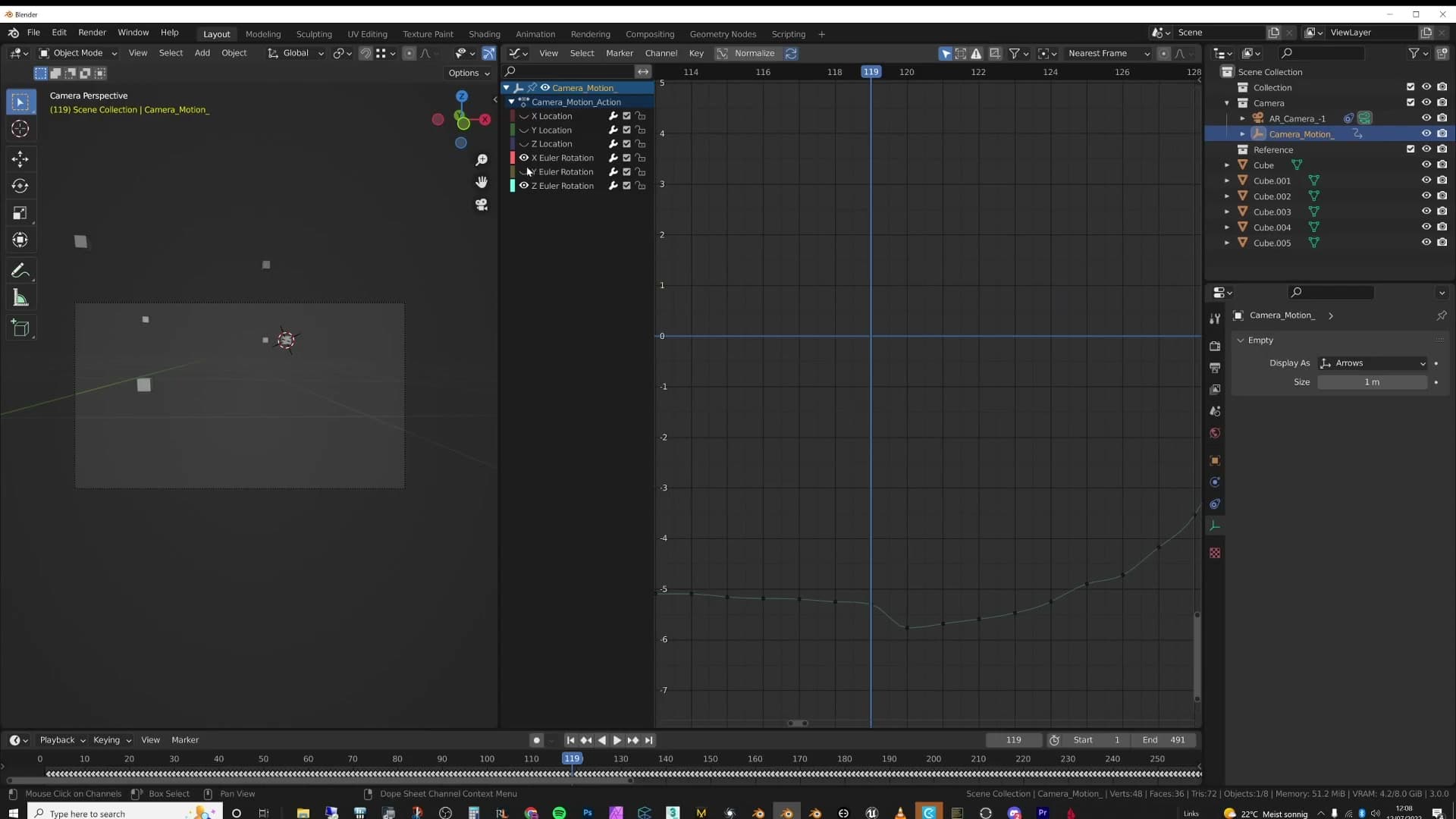Collapse the Empty properties panel

[x=1241, y=340]
